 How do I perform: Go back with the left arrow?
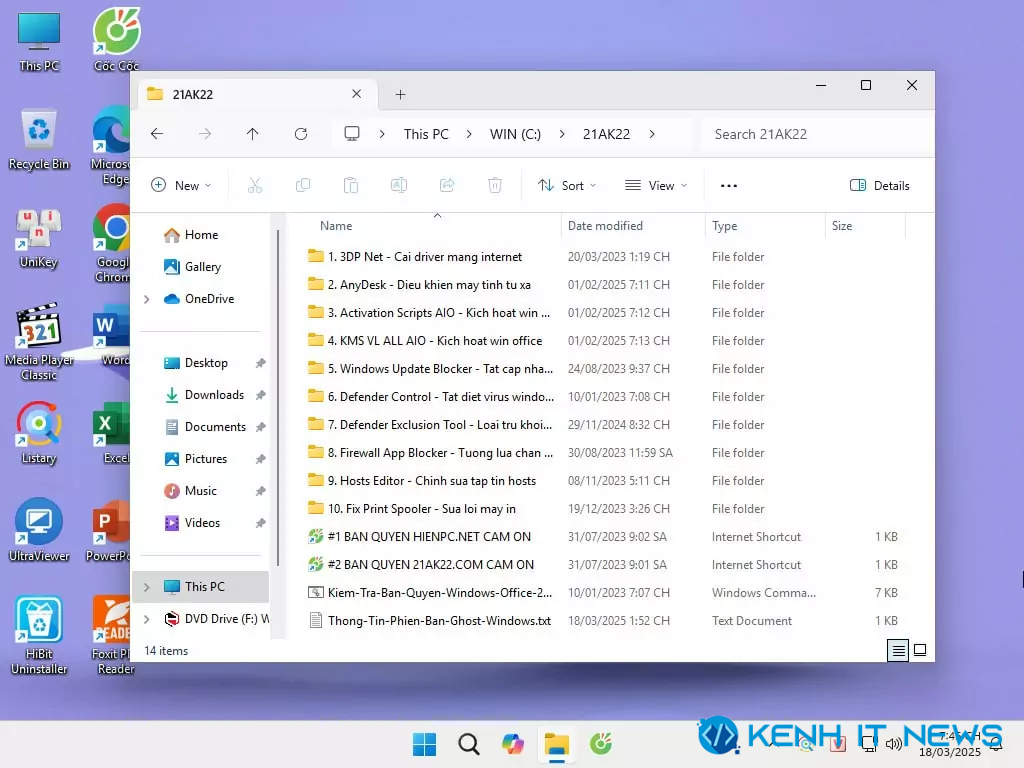point(157,134)
